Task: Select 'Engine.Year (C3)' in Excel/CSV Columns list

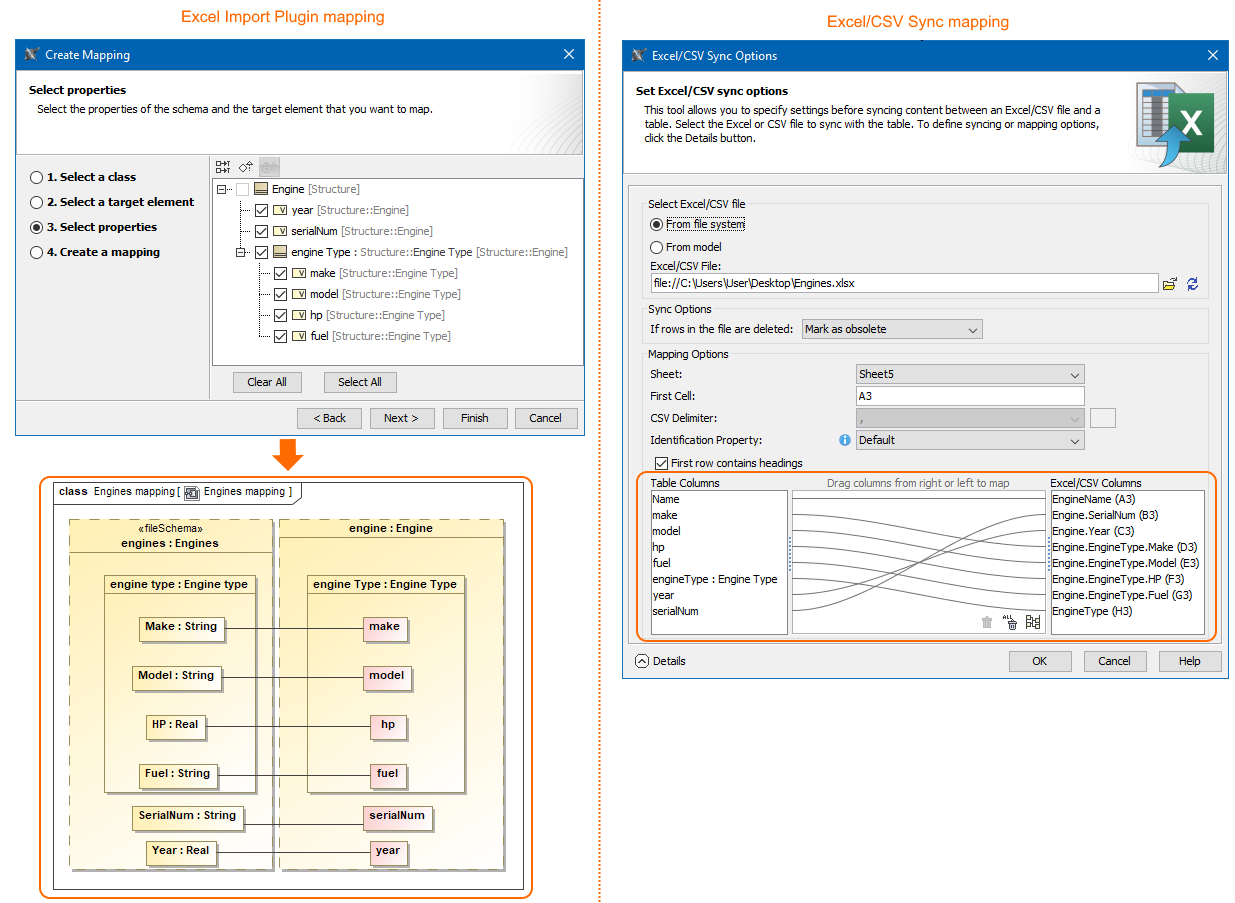Action: pyautogui.click(x=1093, y=531)
